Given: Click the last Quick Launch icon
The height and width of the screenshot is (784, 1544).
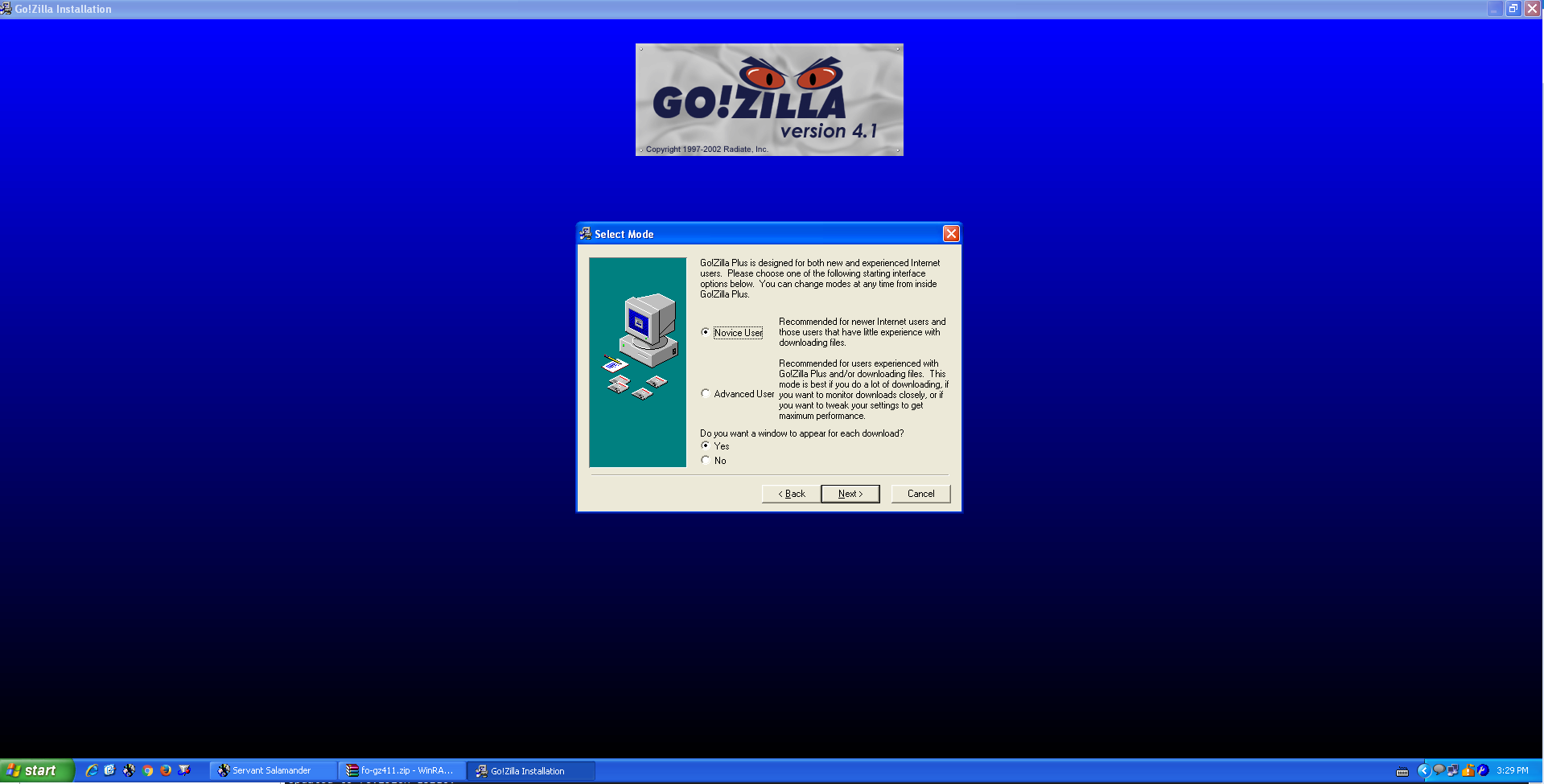Looking at the screenshot, I should point(184,770).
